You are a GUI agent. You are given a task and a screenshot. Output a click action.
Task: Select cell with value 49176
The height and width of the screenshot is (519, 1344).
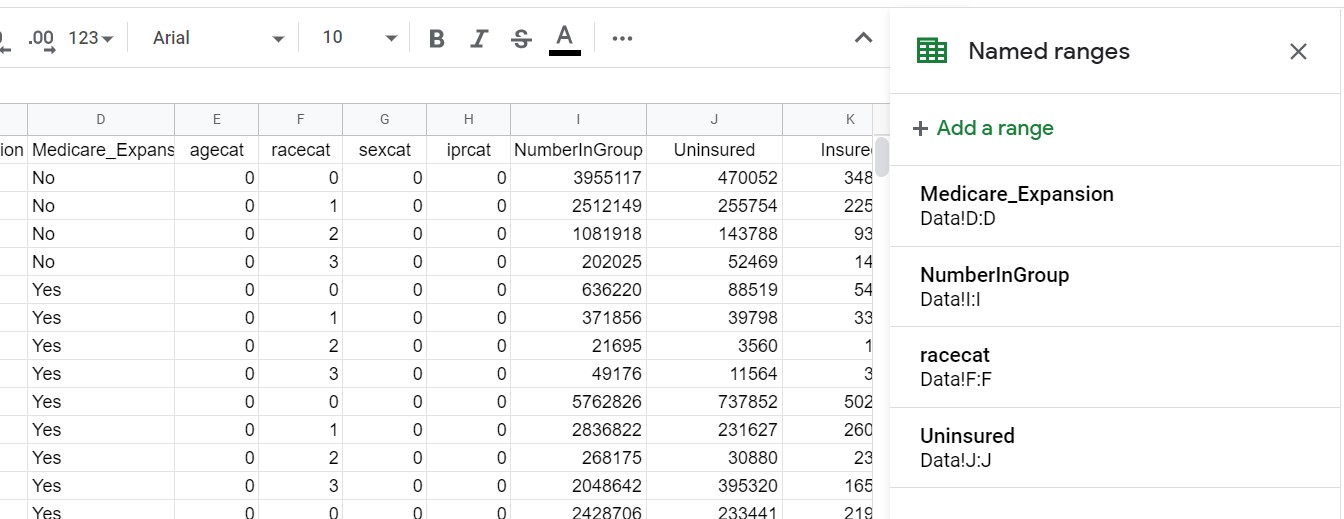[578, 374]
